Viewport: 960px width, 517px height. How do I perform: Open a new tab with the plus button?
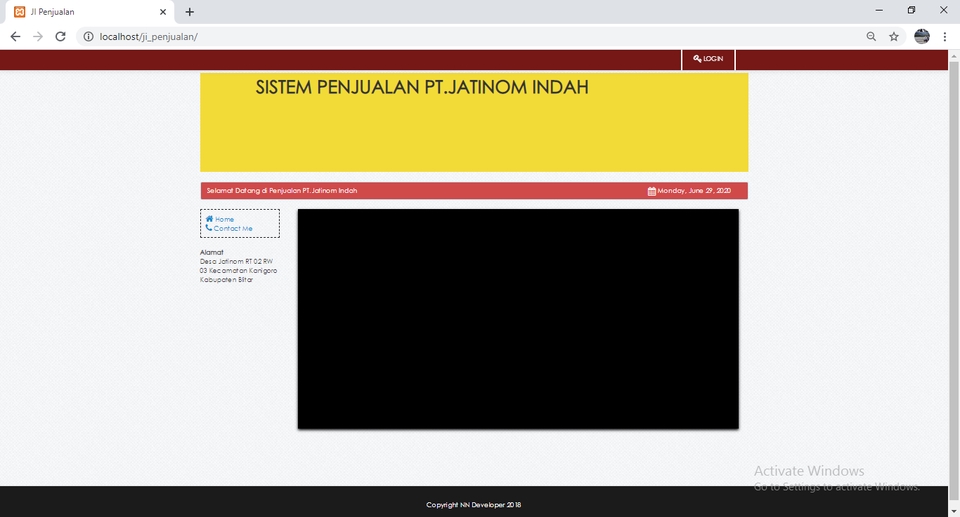click(x=189, y=12)
